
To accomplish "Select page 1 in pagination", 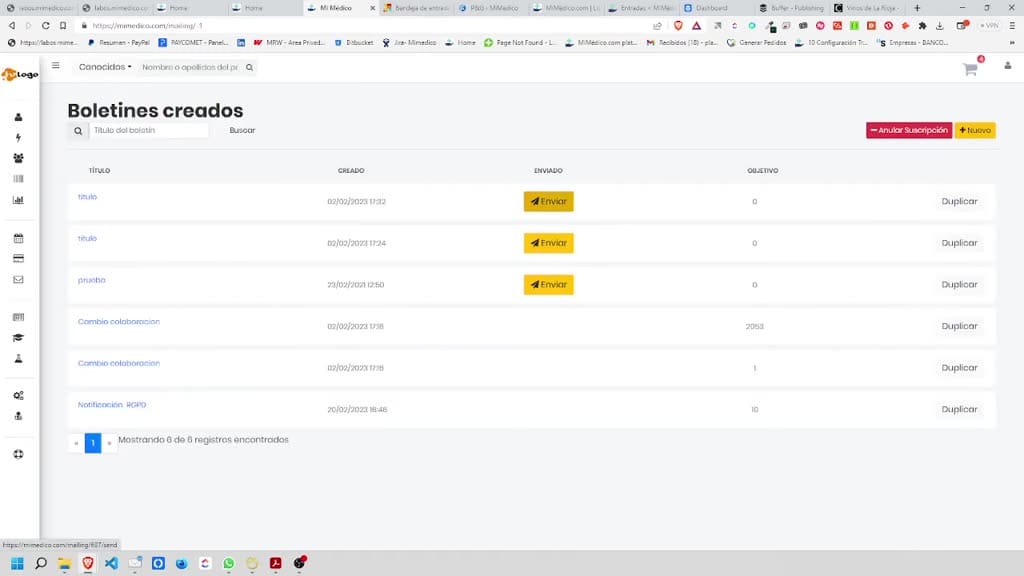I will pyautogui.click(x=93, y=443).
